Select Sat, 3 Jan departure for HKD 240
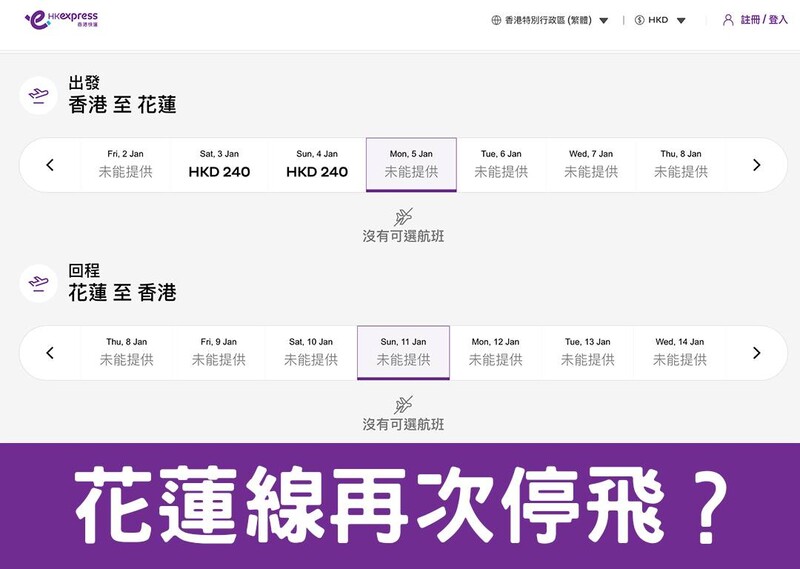The image size is (800, 569). click(219, 165)
